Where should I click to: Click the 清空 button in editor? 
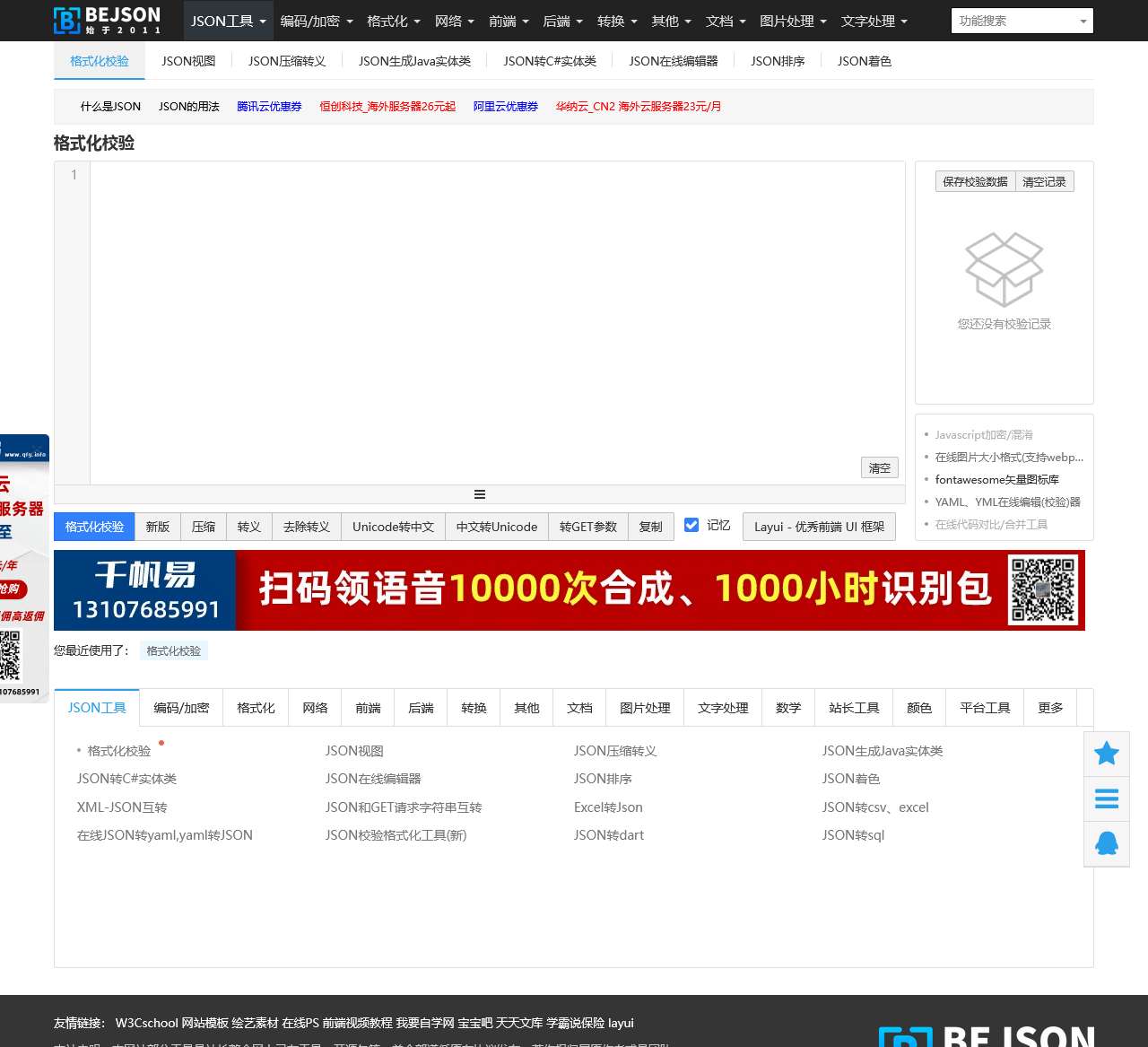pyautogui.click(x=879, y=467)
